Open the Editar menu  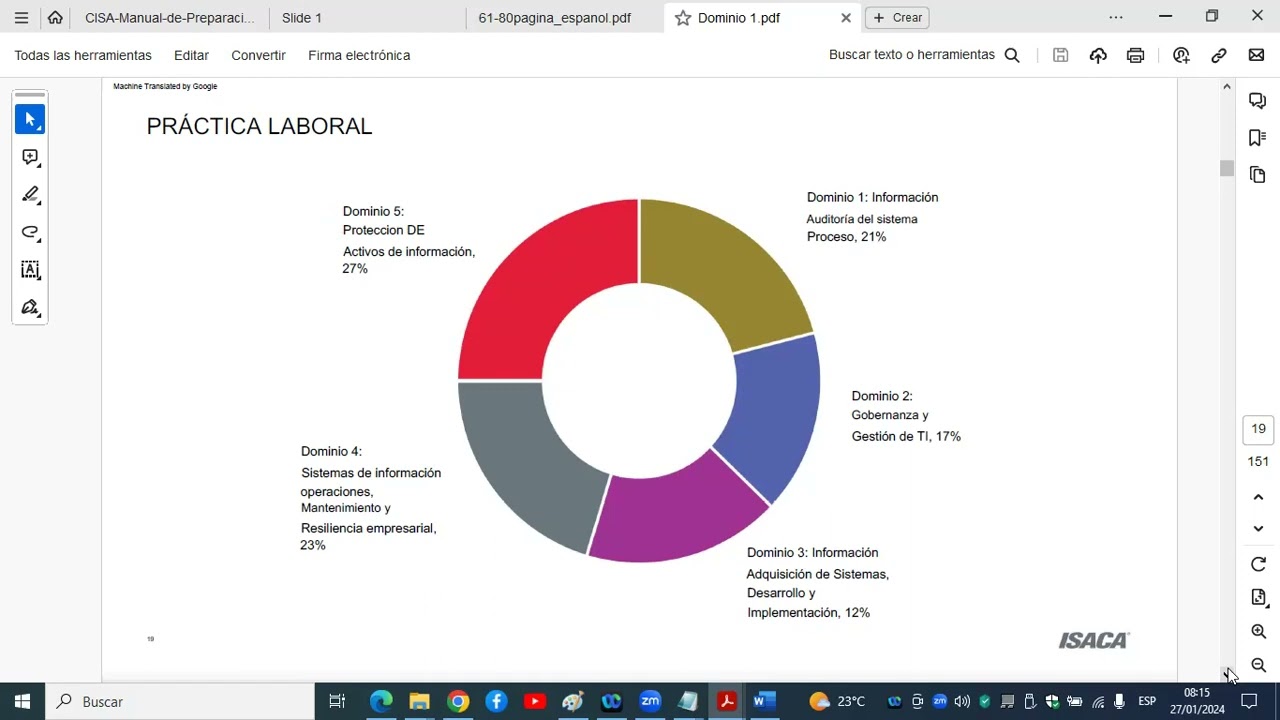pyautogui.click(x=191, y=55)
